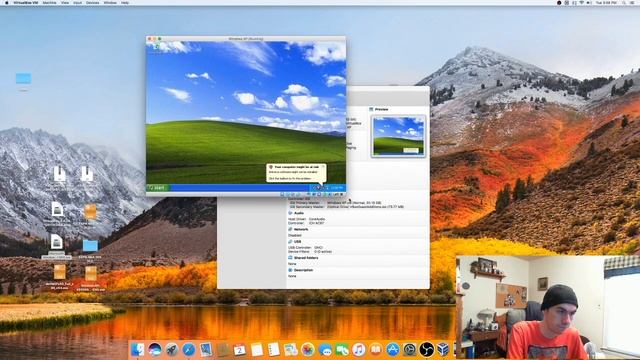The width and height of the screenshot is (640, 360).
Task: Click the security warning balloon in XP
Action: pos(296,173)
